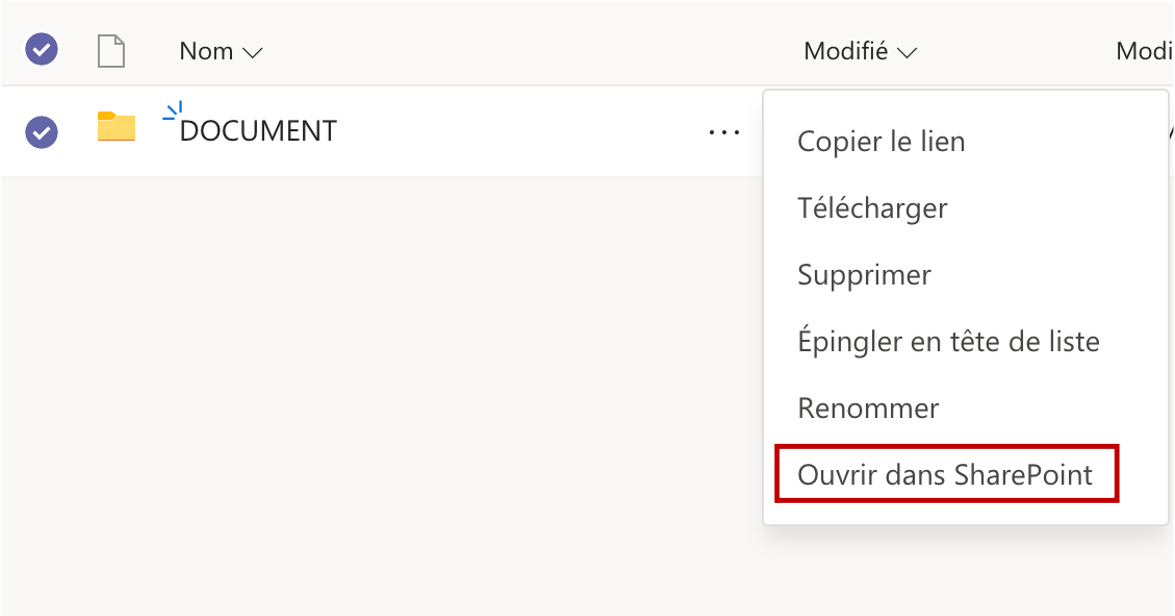The width and height of the screenshot is (1175, 616).
Task: Toggle the select-all checkbox in header
Action: pos(42,50)
